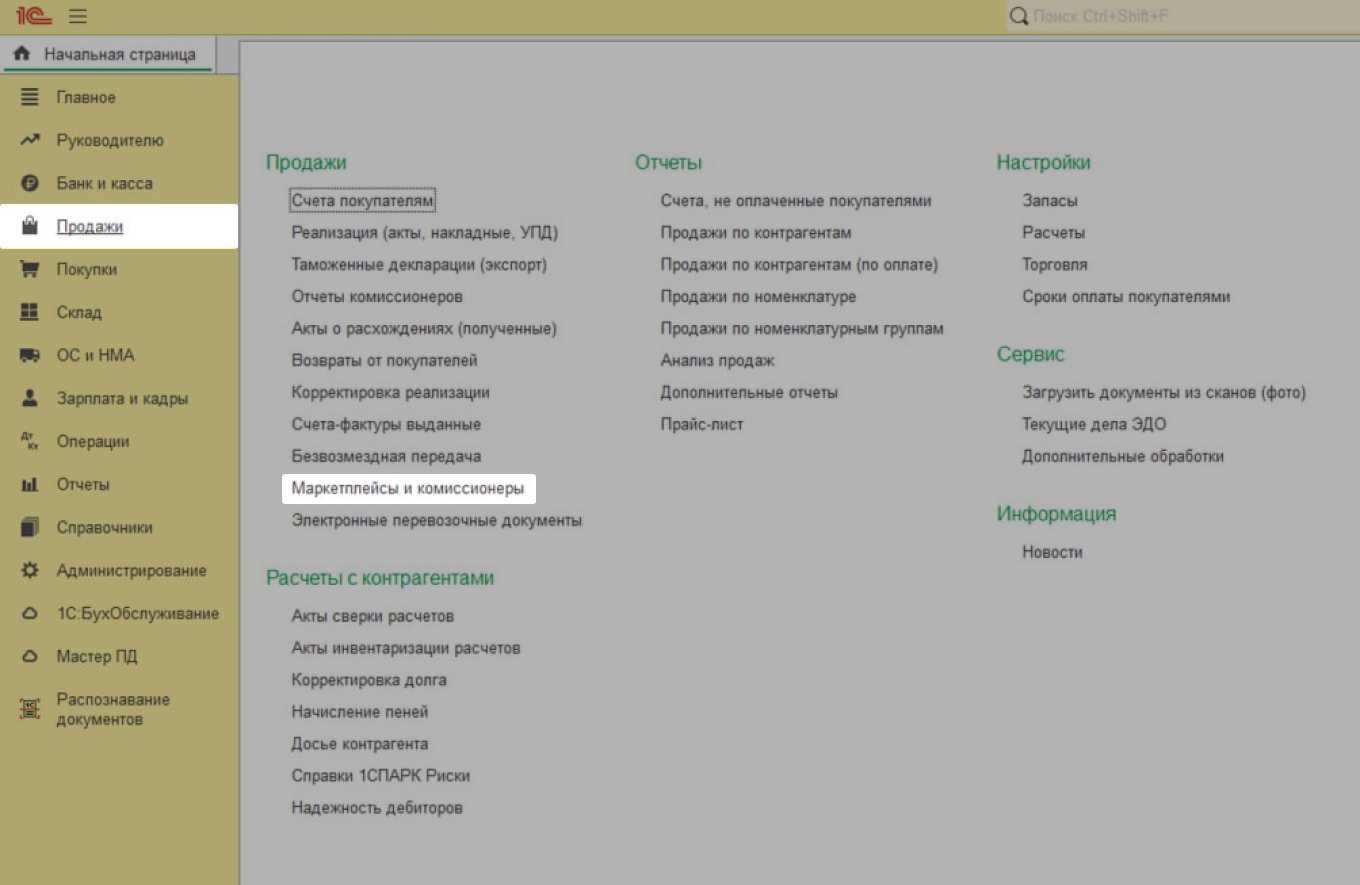Click the 1С:БухОбслуживание cloud icon
Image resolution: width=1360 pixels, height=885 pixels.
30,613
